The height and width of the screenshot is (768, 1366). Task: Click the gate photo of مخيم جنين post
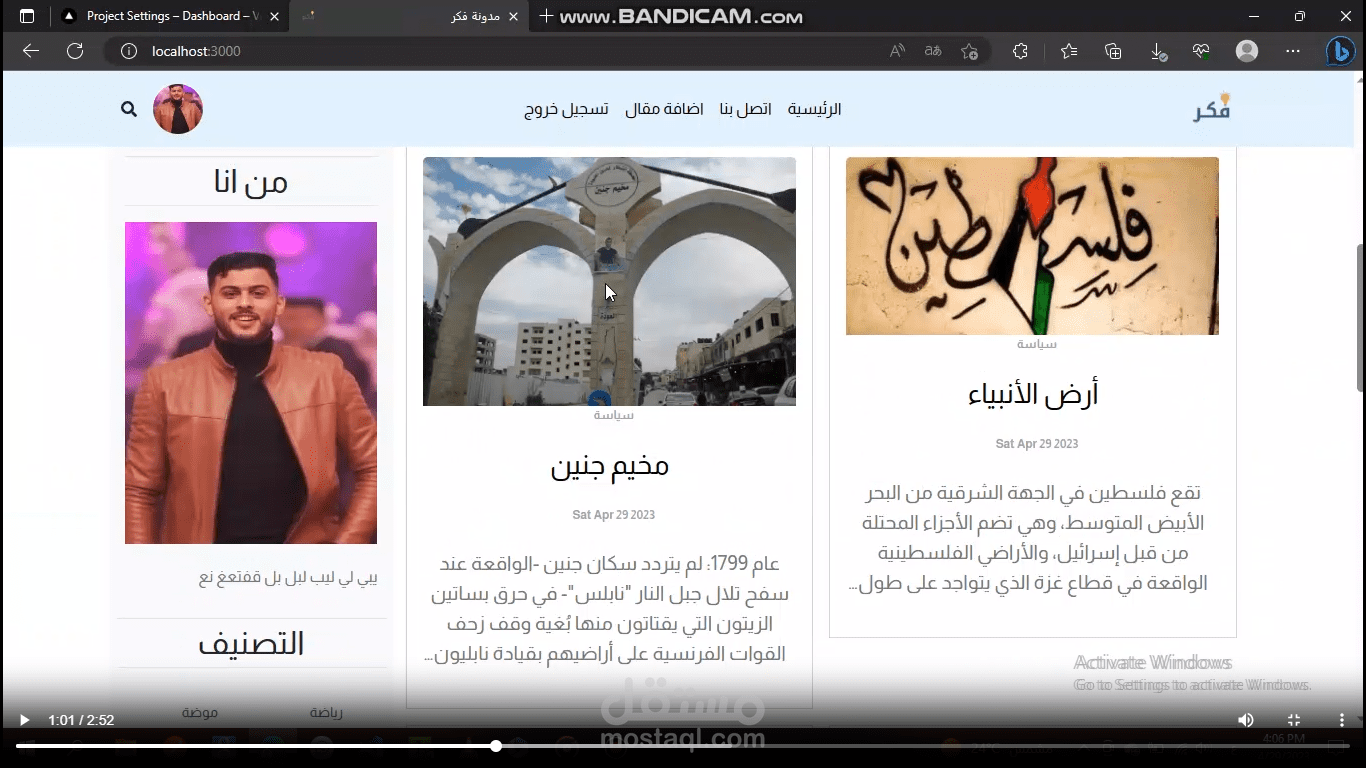pos(609,281)
